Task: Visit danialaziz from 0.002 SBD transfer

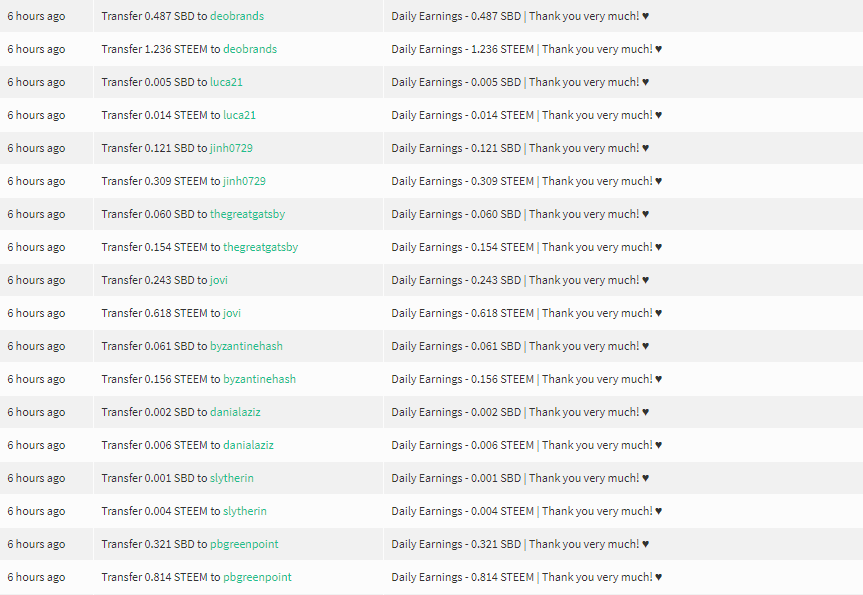Action: (235, 412)
